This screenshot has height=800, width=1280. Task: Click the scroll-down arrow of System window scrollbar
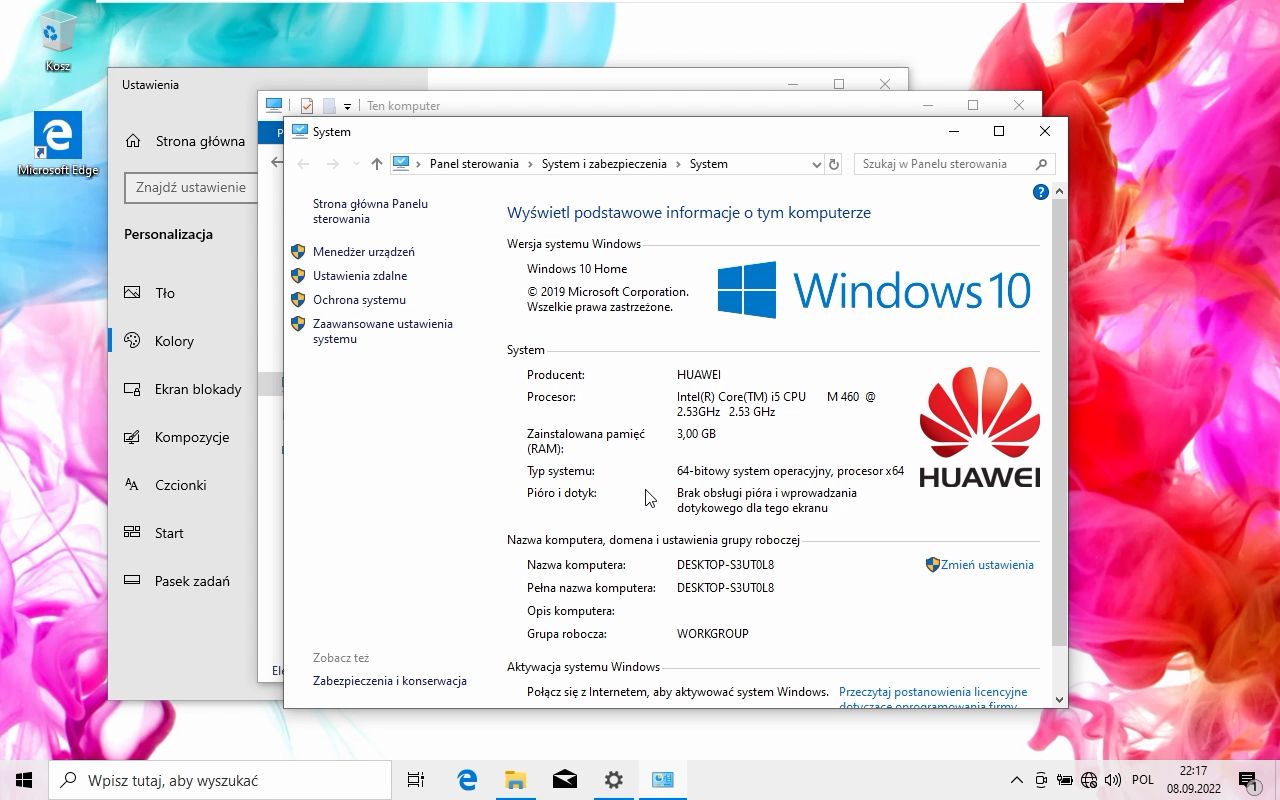[x=1060, y=700]
